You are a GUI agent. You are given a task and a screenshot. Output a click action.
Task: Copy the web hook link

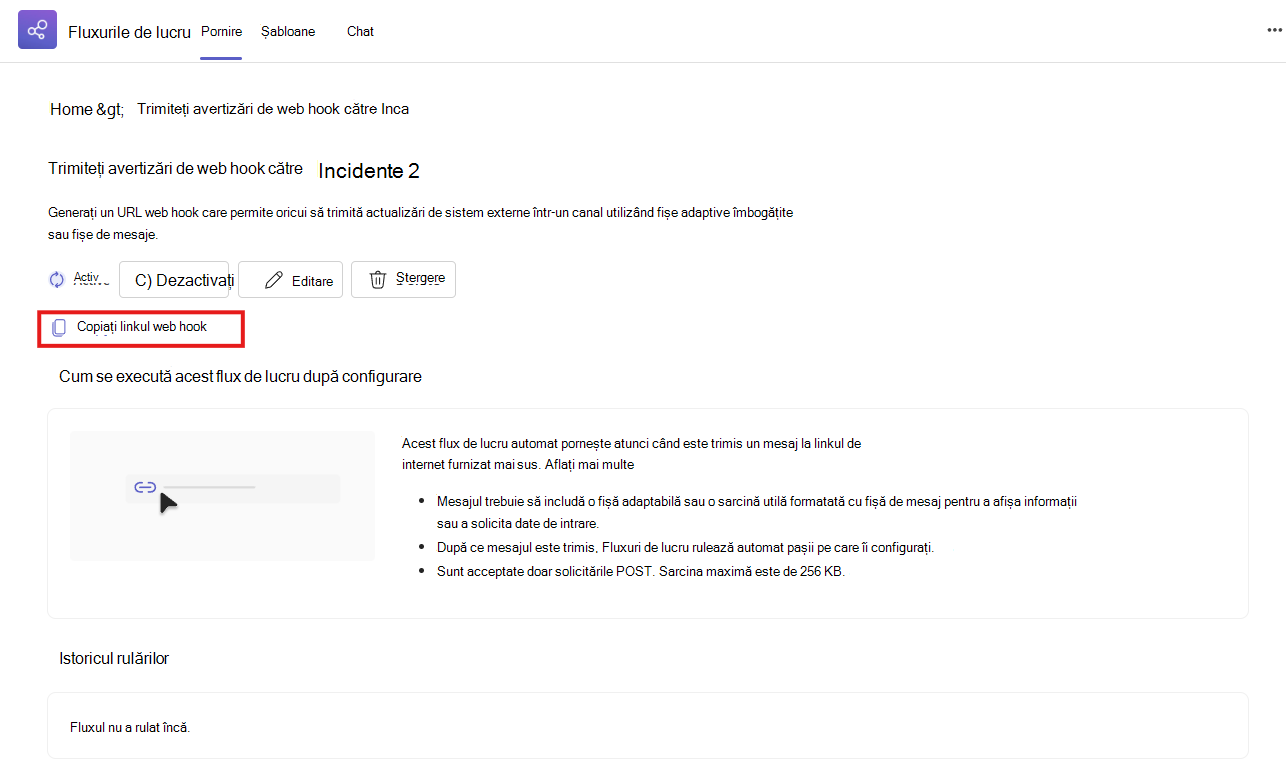click(141, 328)
